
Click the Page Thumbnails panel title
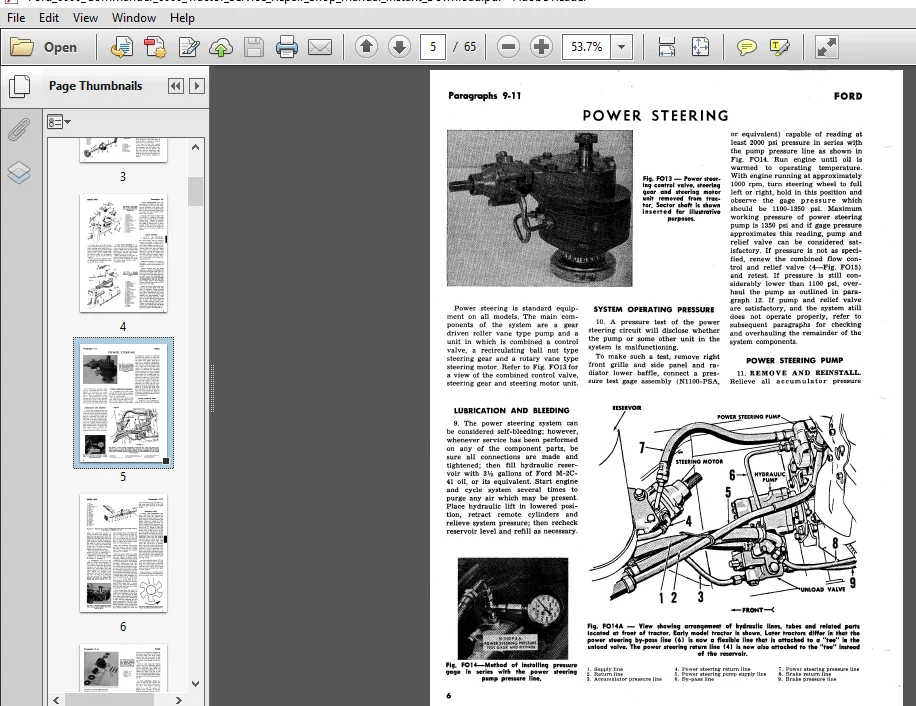pyautogui.click(x=95, y=86)
